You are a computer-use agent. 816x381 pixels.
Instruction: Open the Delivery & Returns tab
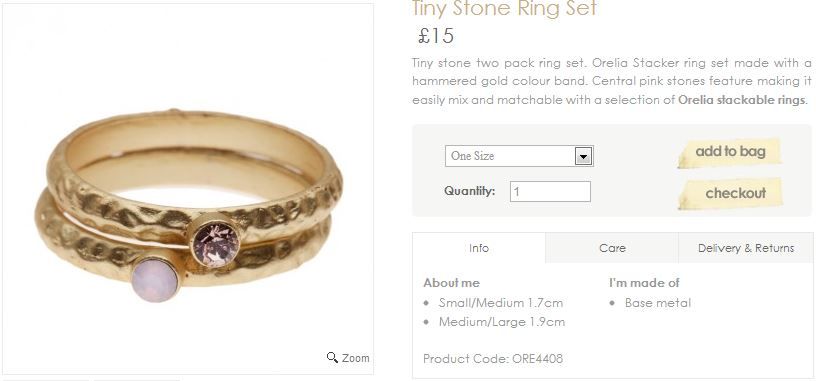(x=746, y=248)
